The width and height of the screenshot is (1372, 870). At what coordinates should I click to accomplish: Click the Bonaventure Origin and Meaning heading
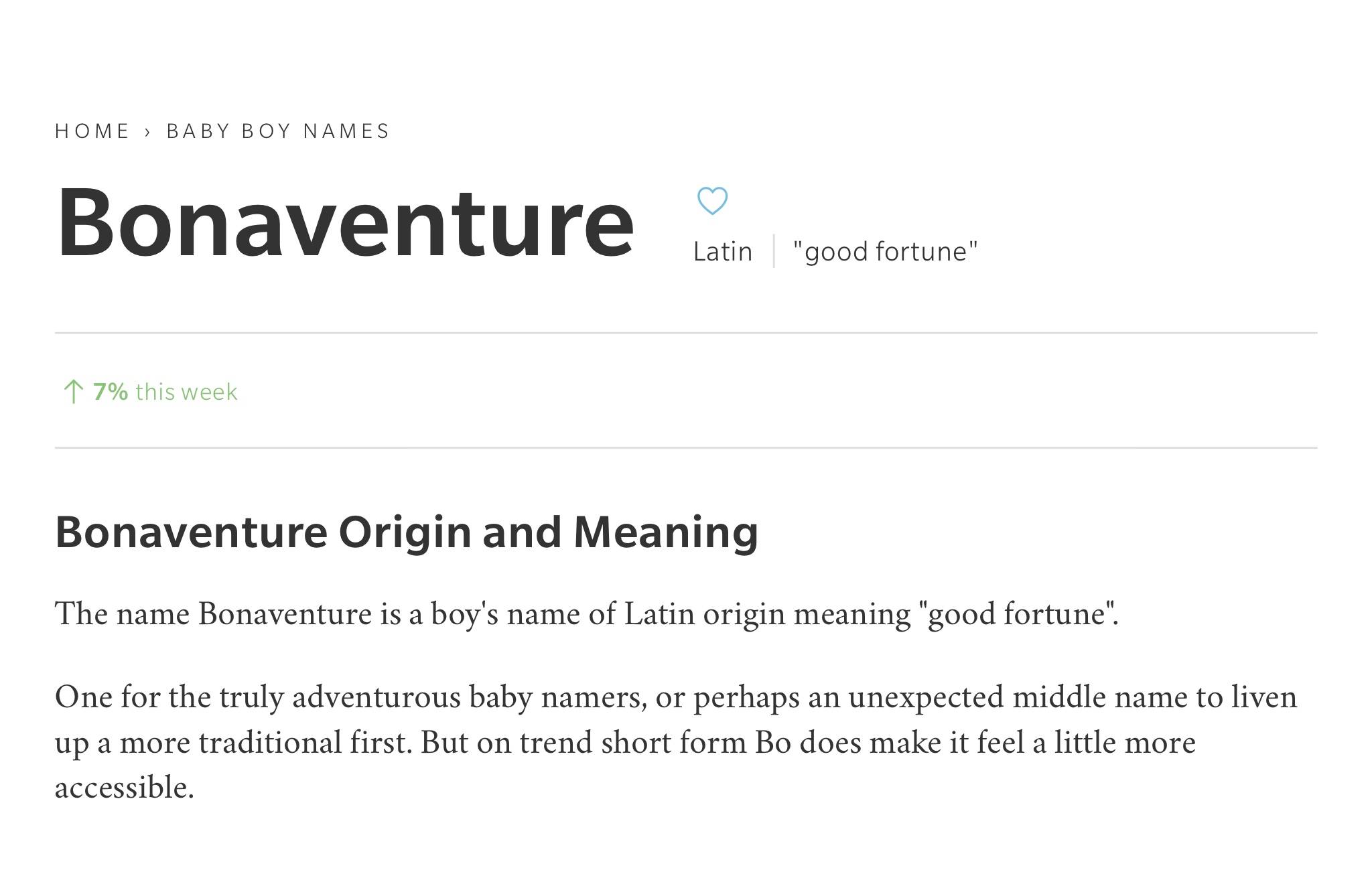pos(407,532)
